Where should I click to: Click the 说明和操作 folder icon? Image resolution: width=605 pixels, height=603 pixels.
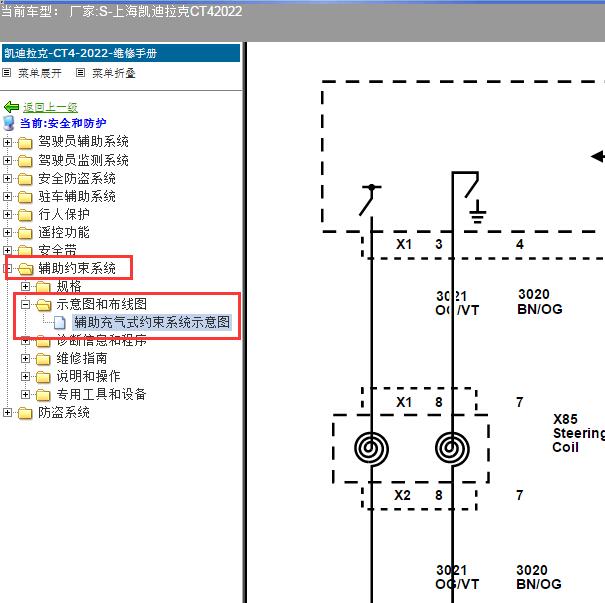pos(43,377)
